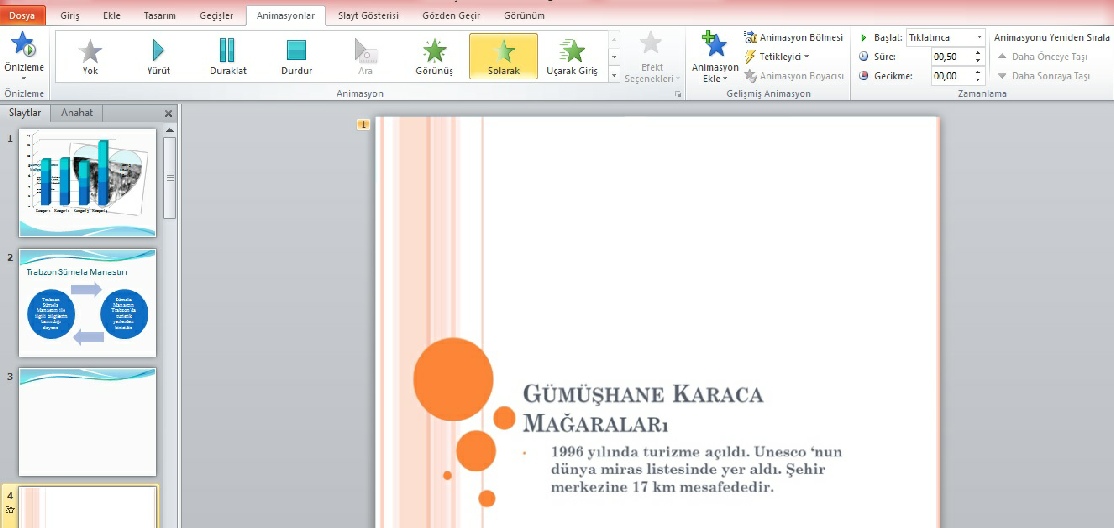Switch to the Gözden Geçir tab

click(x=450, y=16)
